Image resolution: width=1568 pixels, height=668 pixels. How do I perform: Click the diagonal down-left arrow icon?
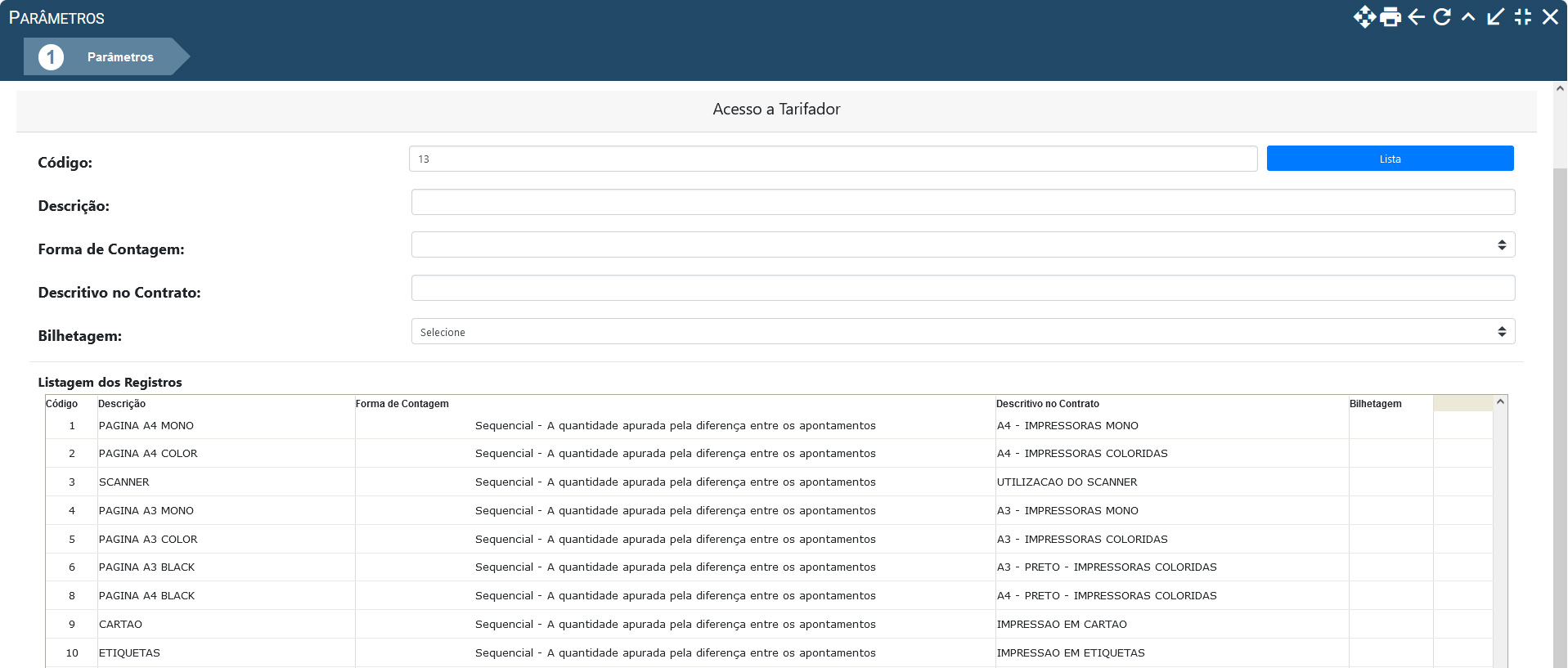click(x=1495, y=17)
